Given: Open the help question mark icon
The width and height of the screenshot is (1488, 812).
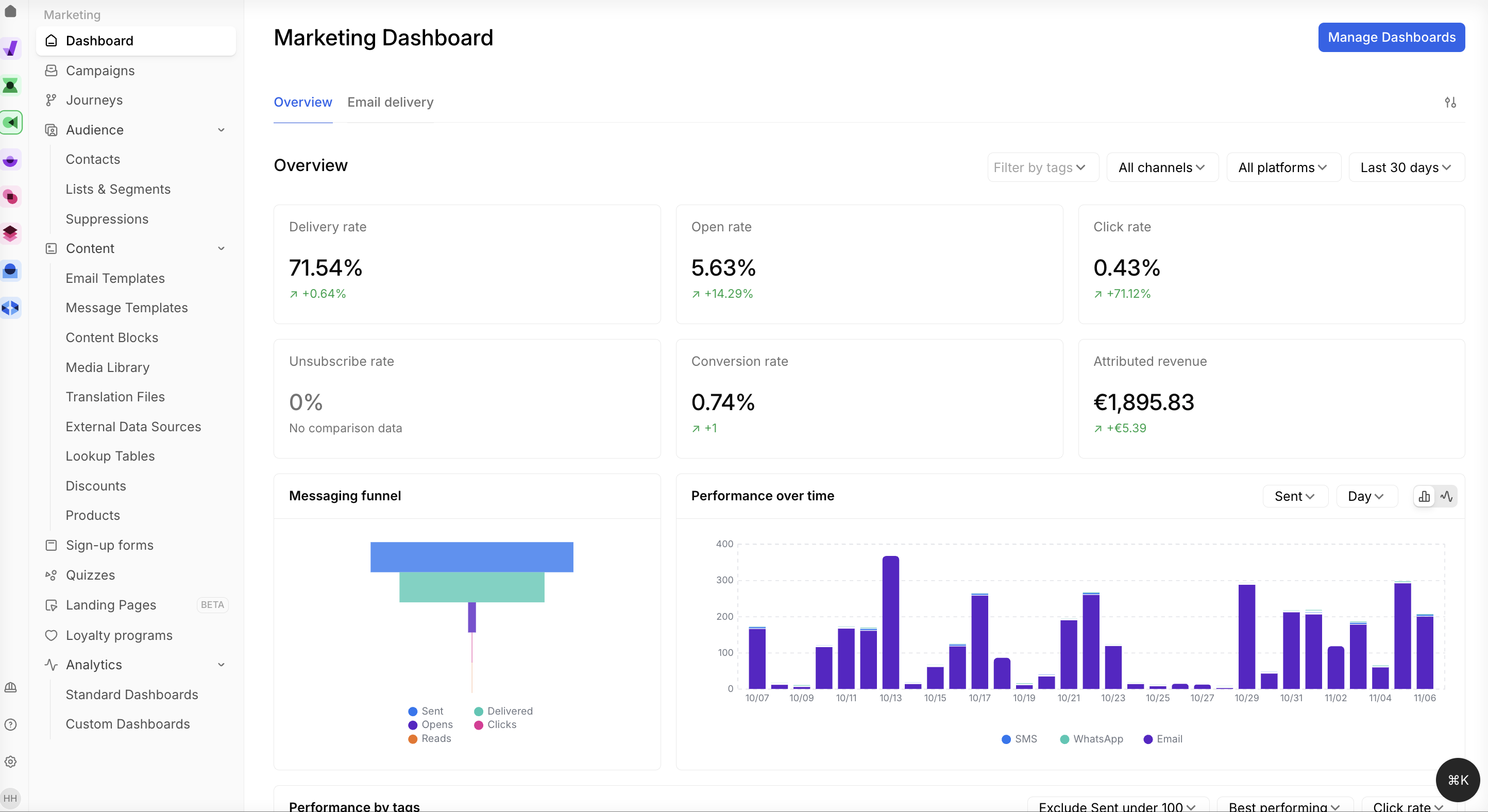Looking at the screenshot, I should point(10,725).
